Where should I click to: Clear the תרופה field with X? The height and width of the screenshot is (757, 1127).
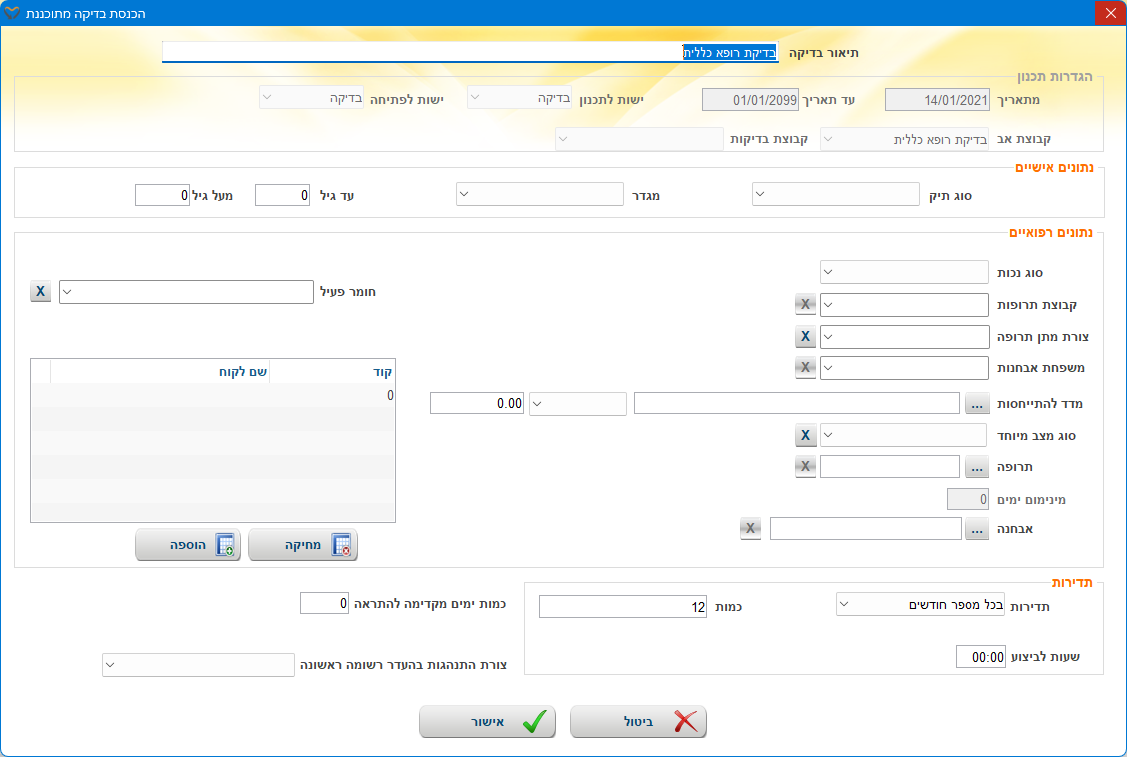click(x=805, y=467)
